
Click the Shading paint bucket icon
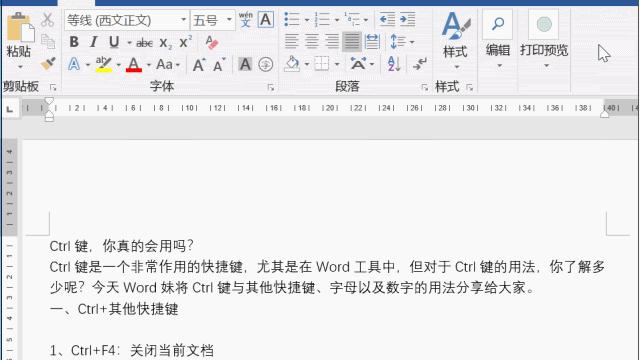292,64
